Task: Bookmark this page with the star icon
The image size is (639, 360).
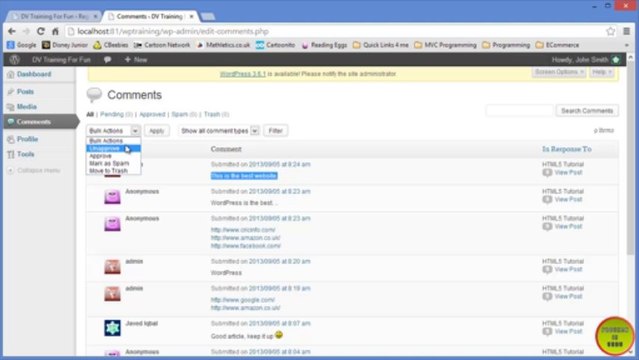Action: click(x=610, y=31)
